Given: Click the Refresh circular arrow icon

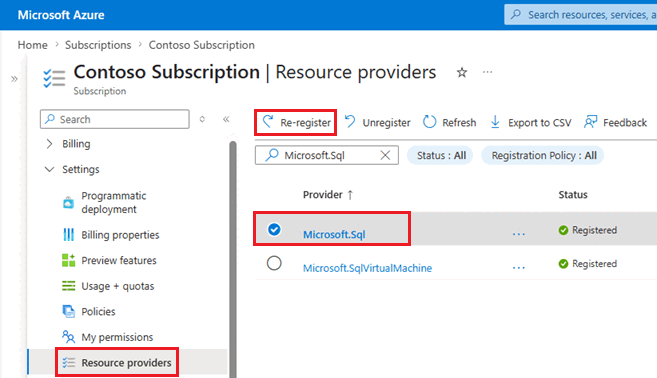Looking at the screenshot, I should [429, 122].
